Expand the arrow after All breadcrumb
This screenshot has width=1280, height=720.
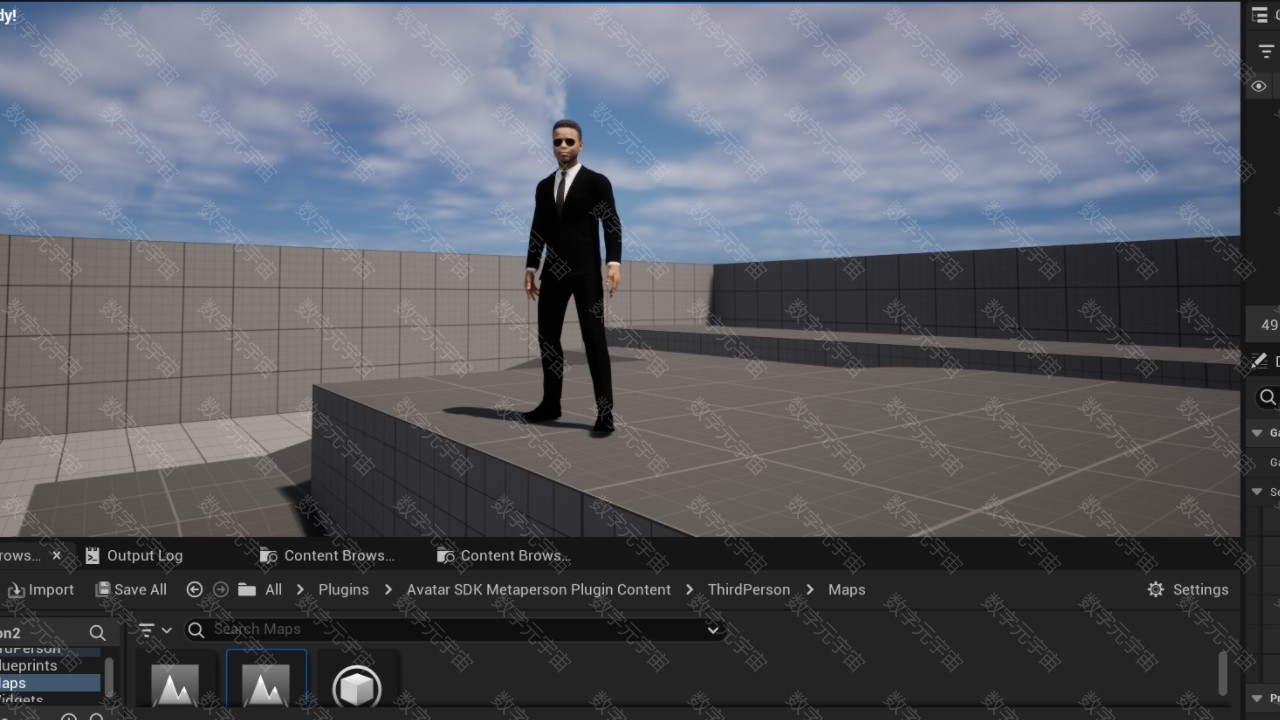(300, 590)
